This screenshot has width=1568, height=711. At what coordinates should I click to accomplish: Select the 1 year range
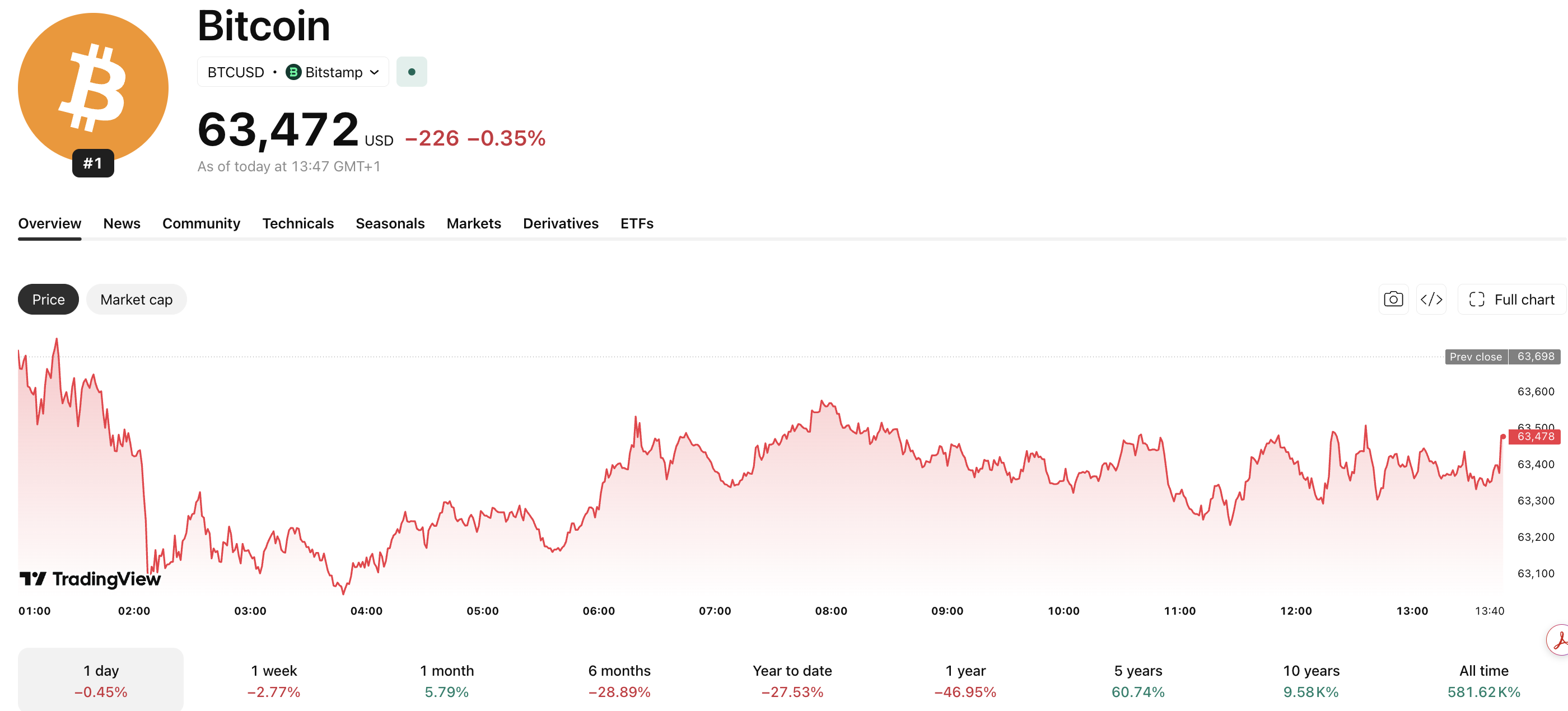point(965,681)
